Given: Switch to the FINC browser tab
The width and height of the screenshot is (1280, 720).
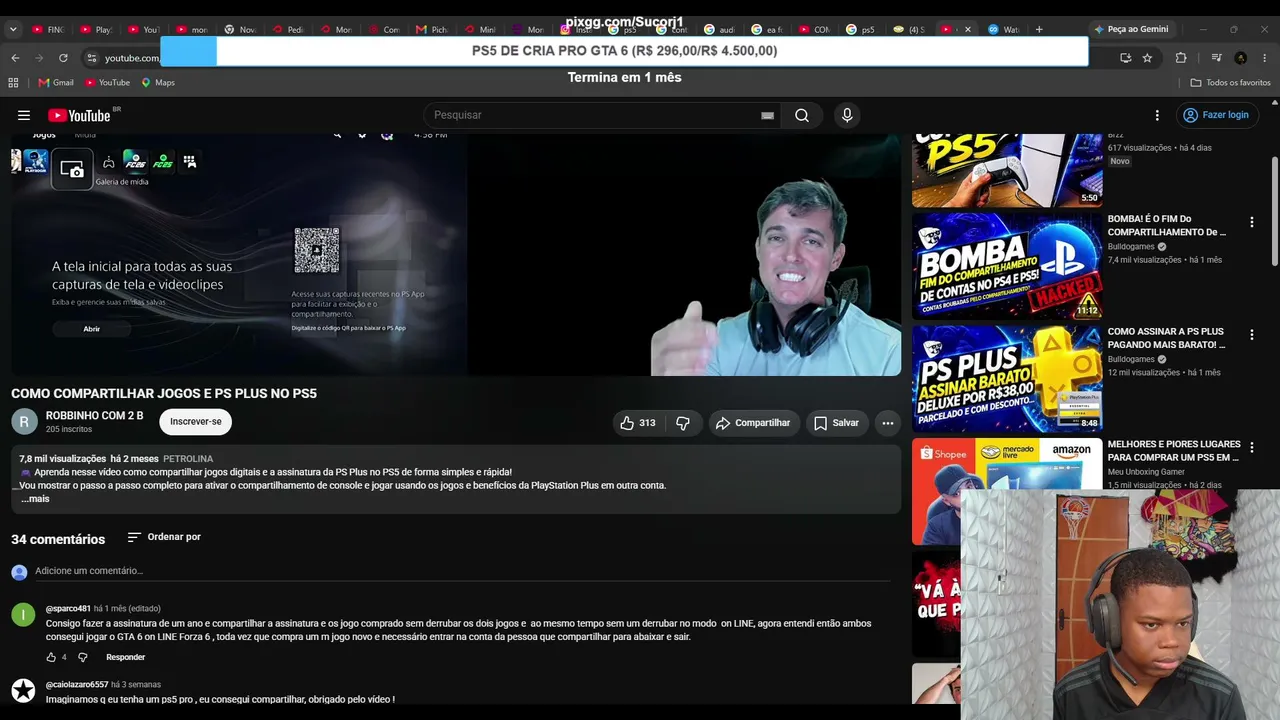Looking at the screenshot, I should coord(47,29).
